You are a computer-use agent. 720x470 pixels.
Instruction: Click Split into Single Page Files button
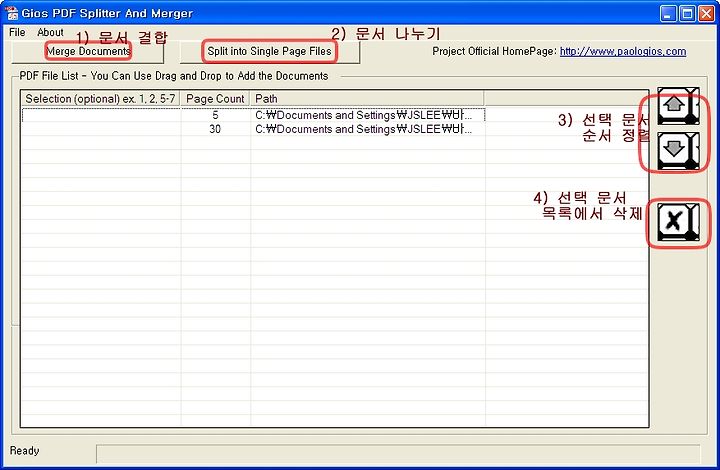pyautogui.click(x=270, y=52)
